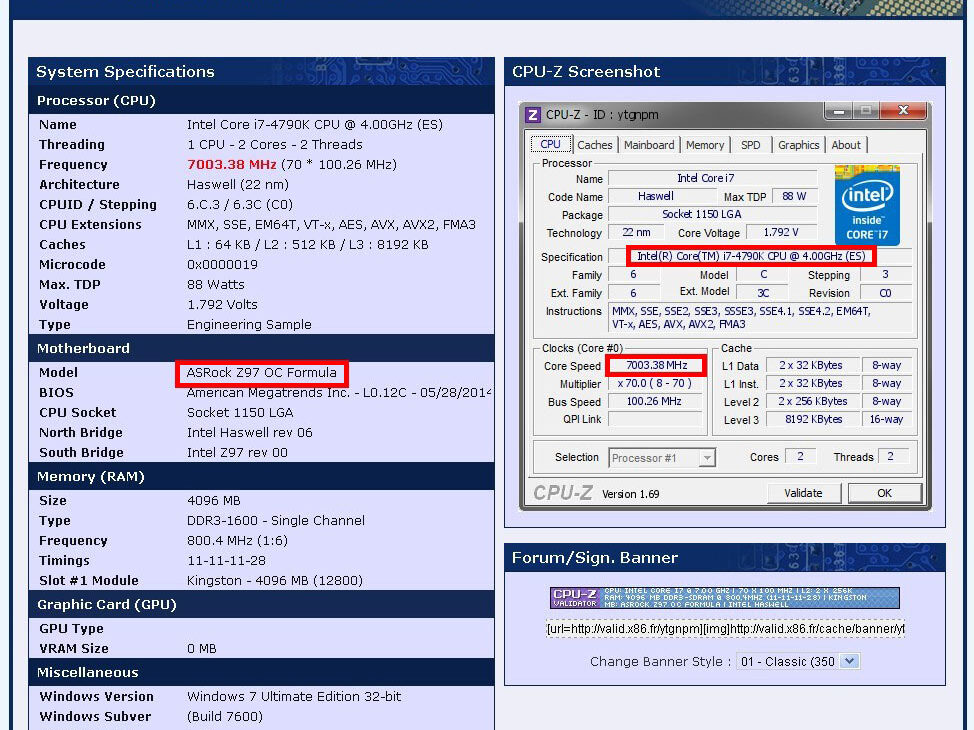Switch to the Caches tab
This screenshot has height=730, width=974.
click(595, 144)
